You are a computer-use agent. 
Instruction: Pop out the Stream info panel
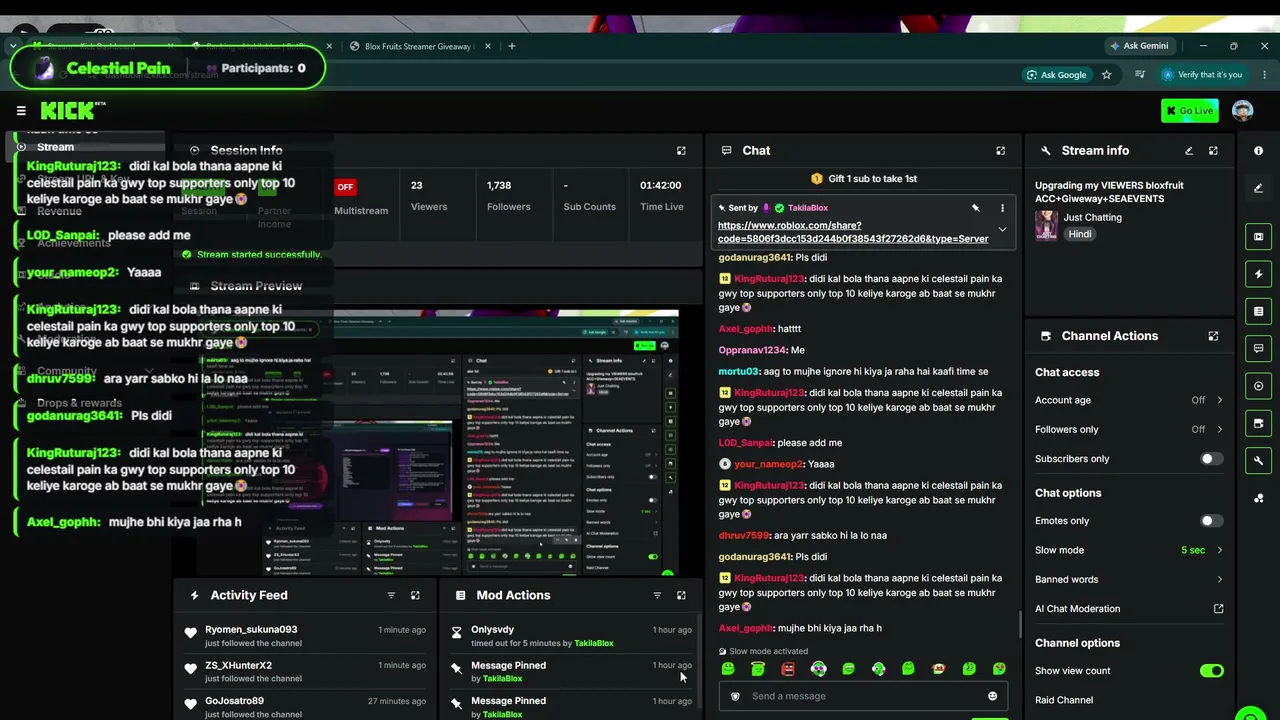point(1213,151)
